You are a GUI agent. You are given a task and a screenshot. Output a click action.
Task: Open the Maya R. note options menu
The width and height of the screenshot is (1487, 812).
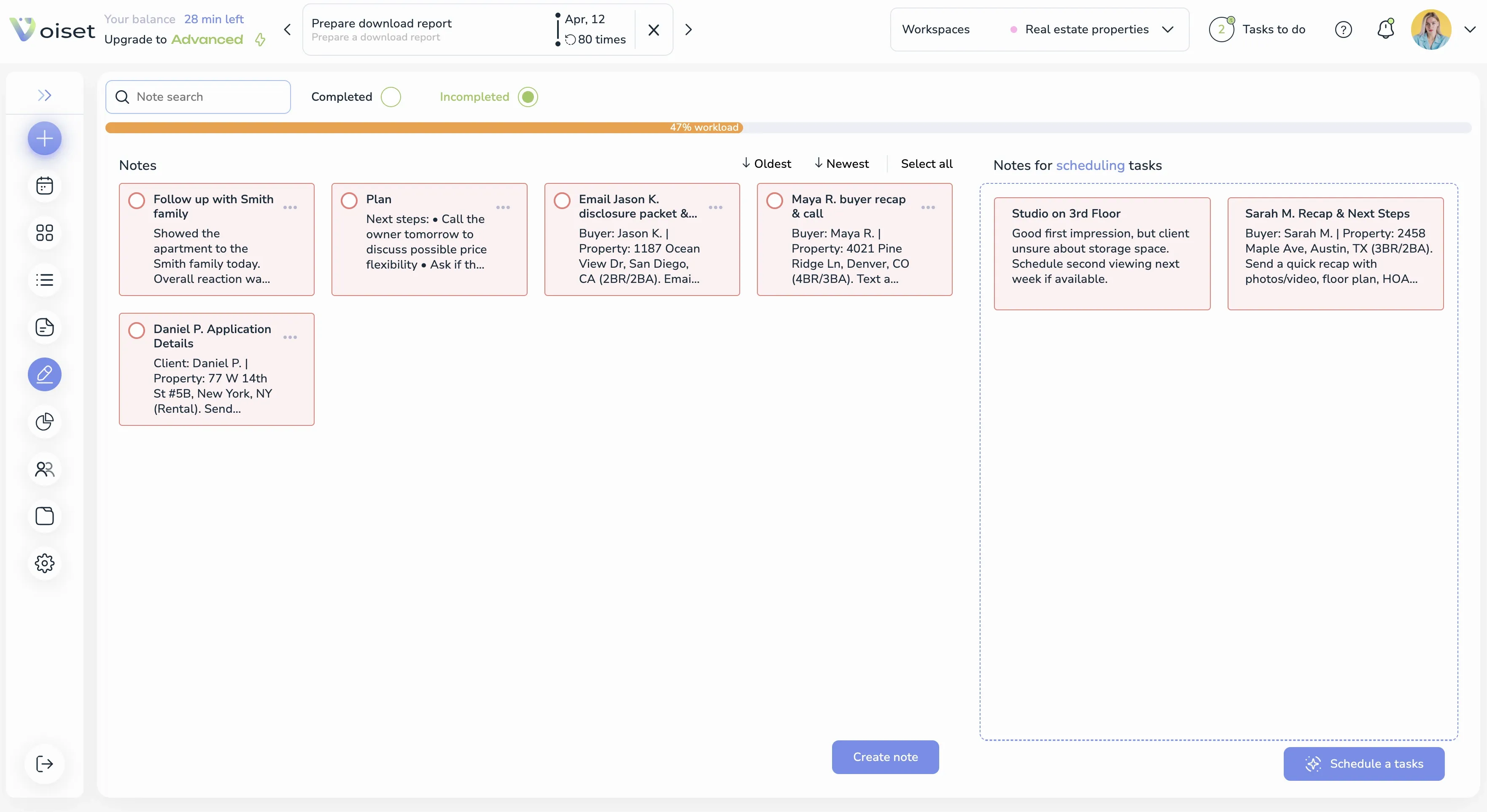[x=928, y=207]
